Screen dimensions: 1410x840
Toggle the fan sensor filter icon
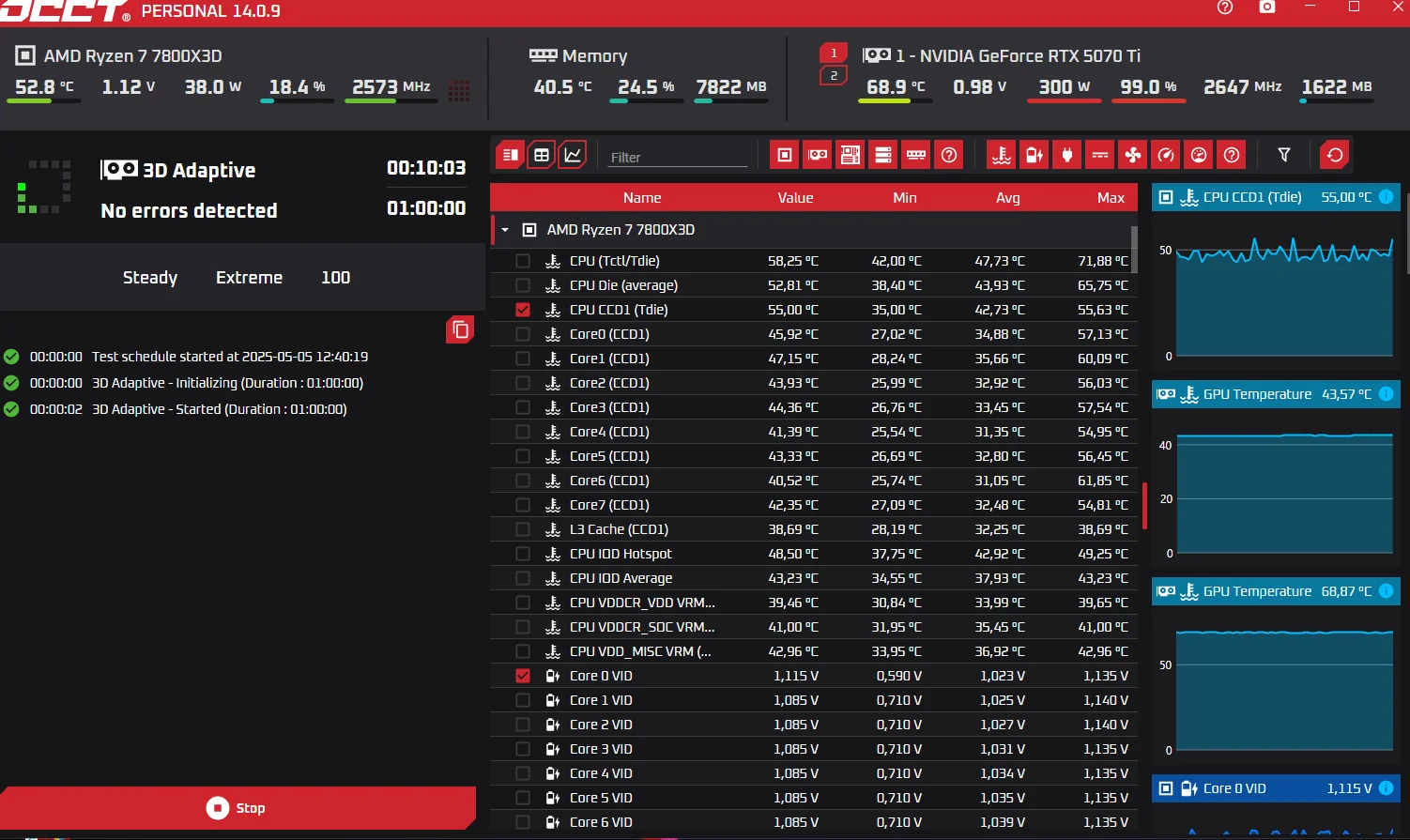point(1133,155)
